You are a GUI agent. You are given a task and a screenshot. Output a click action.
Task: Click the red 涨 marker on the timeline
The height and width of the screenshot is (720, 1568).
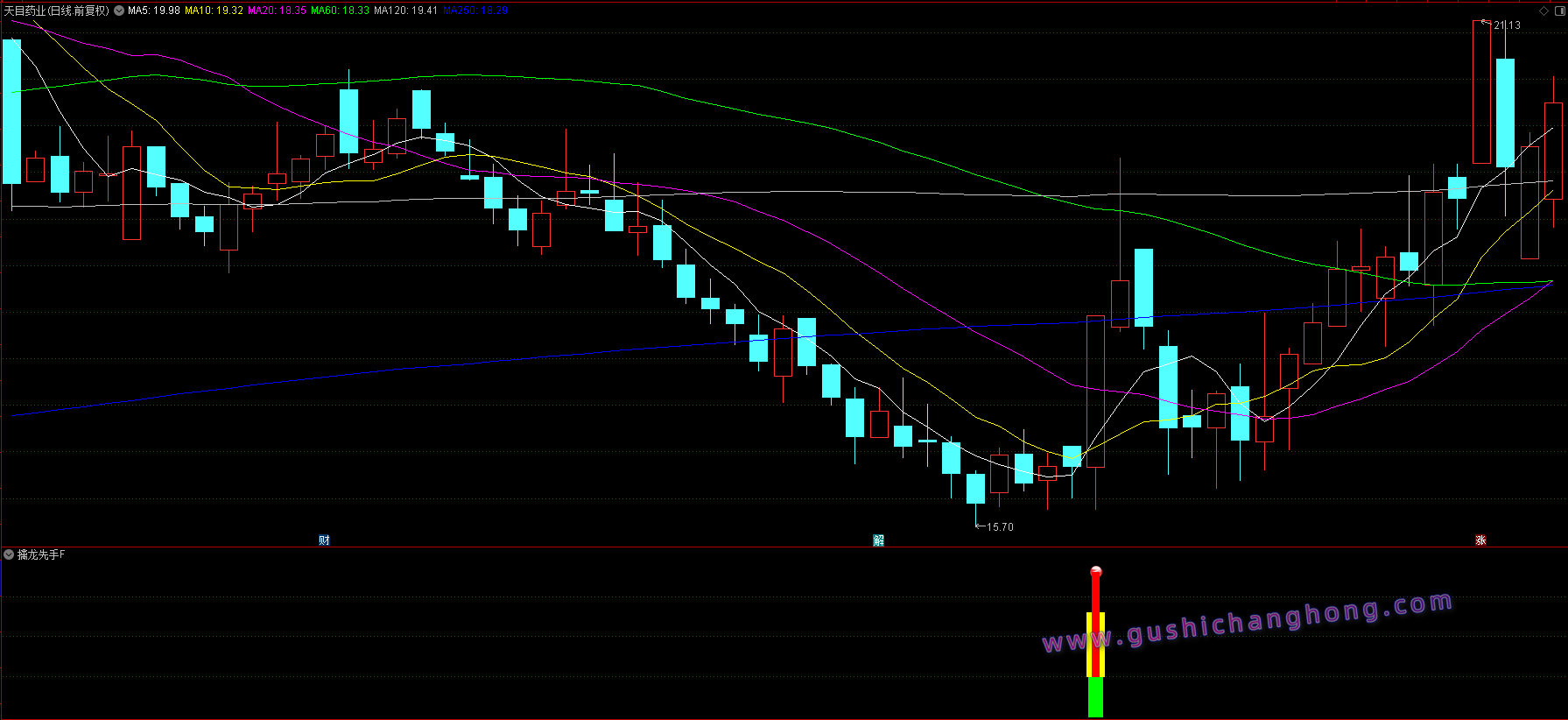pyautogui.click(x=1480, y=540)
